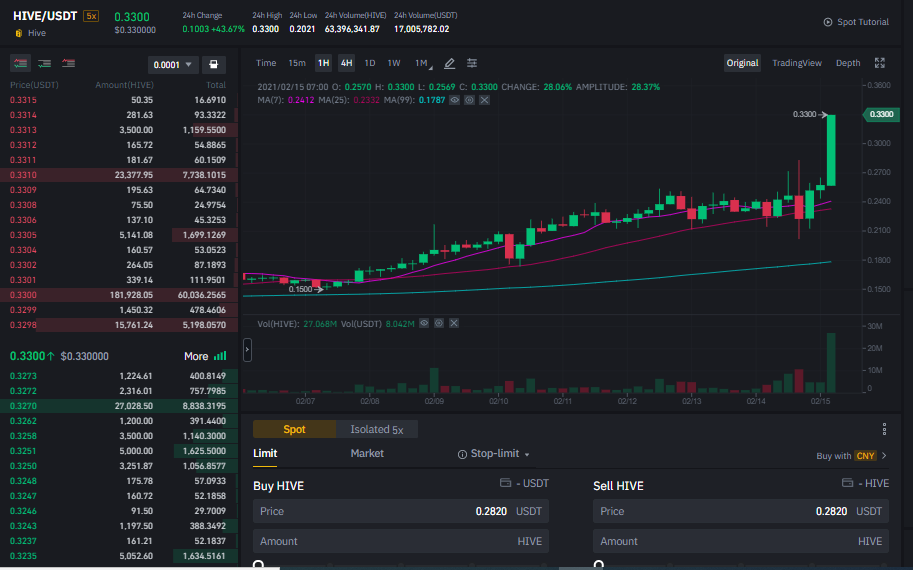Remove the MA indicator with X
The image size is (913, 570).
pyautogui.click(x=484, y=100)
